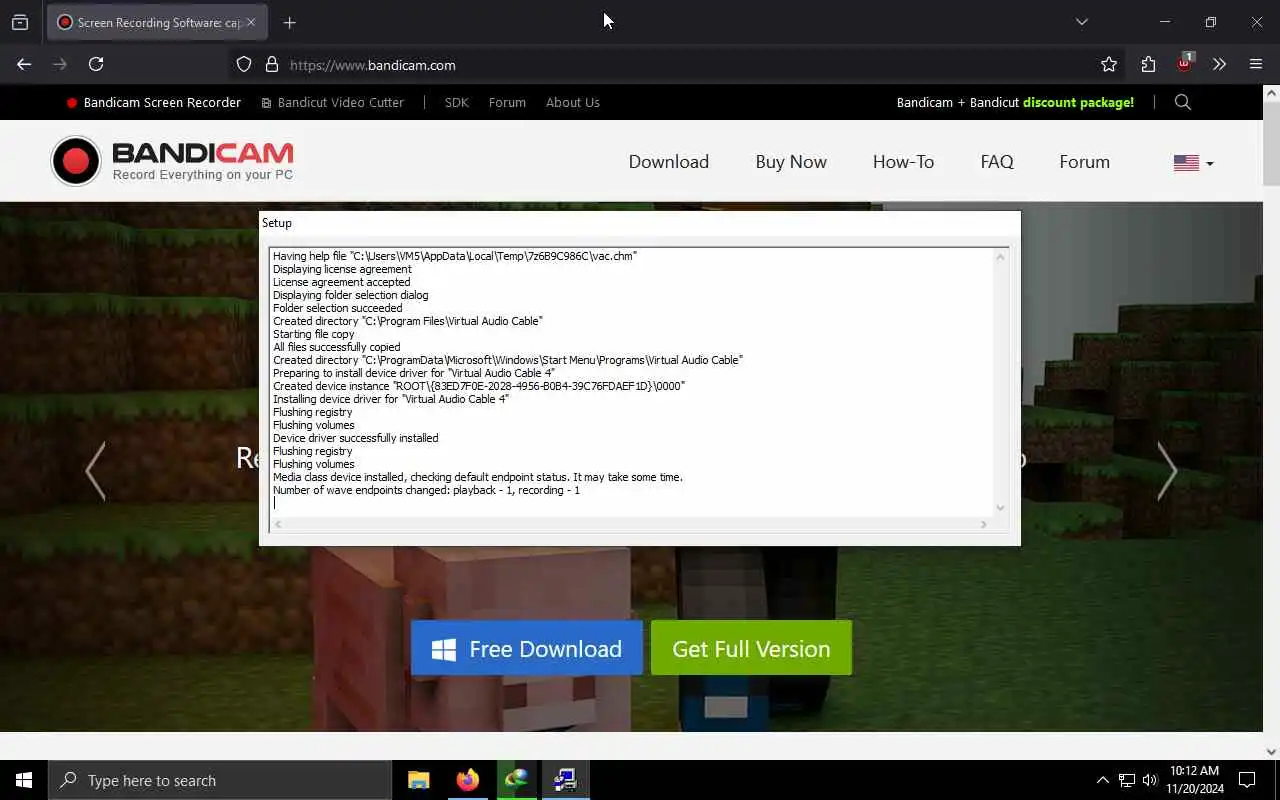Open the notification center icon
Image resolution: width=1280 pixels, height=800 pixels.
1247,780
